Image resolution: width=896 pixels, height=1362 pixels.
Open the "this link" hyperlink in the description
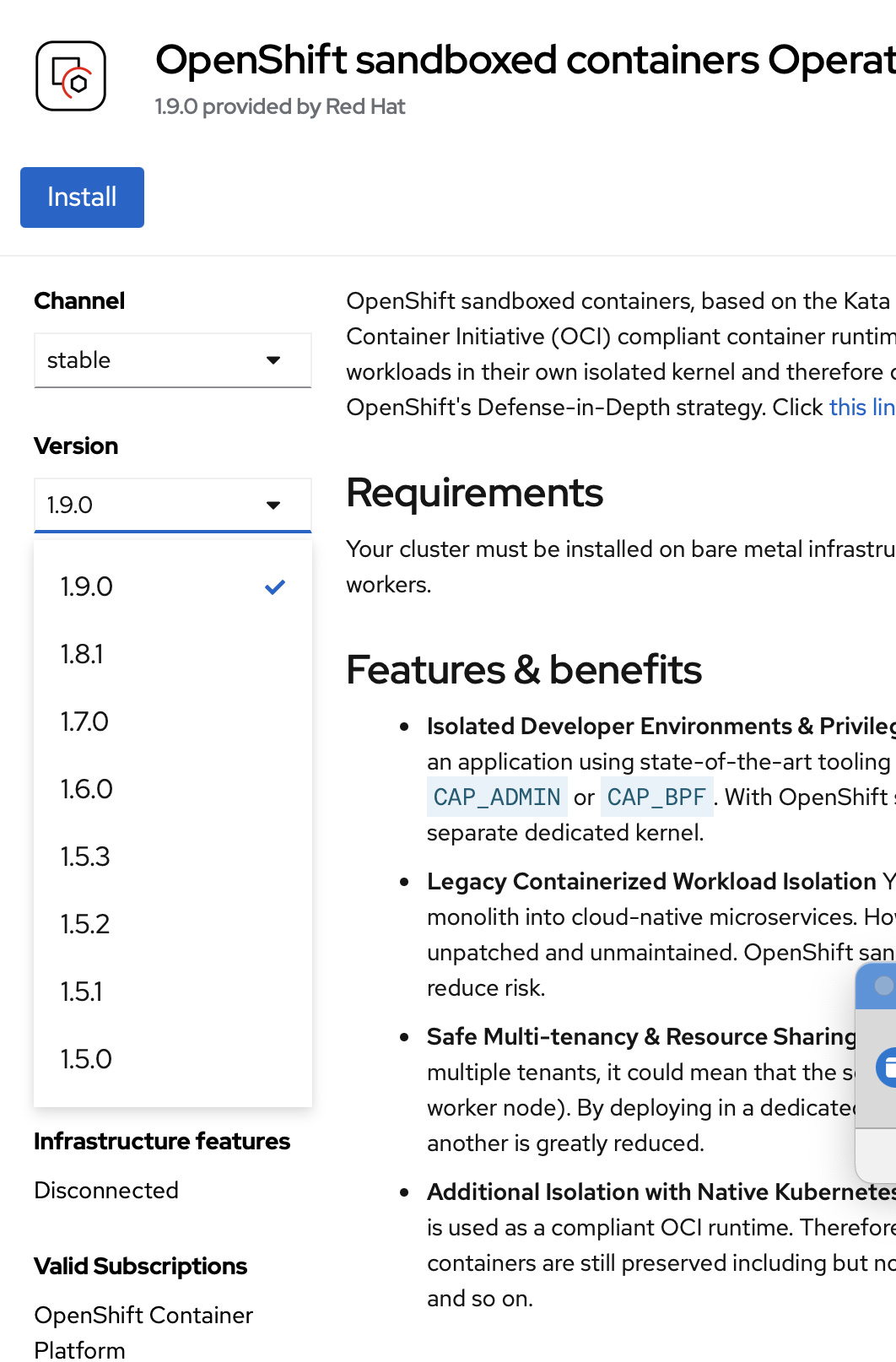pyautogui.click(x=861, y=408)
